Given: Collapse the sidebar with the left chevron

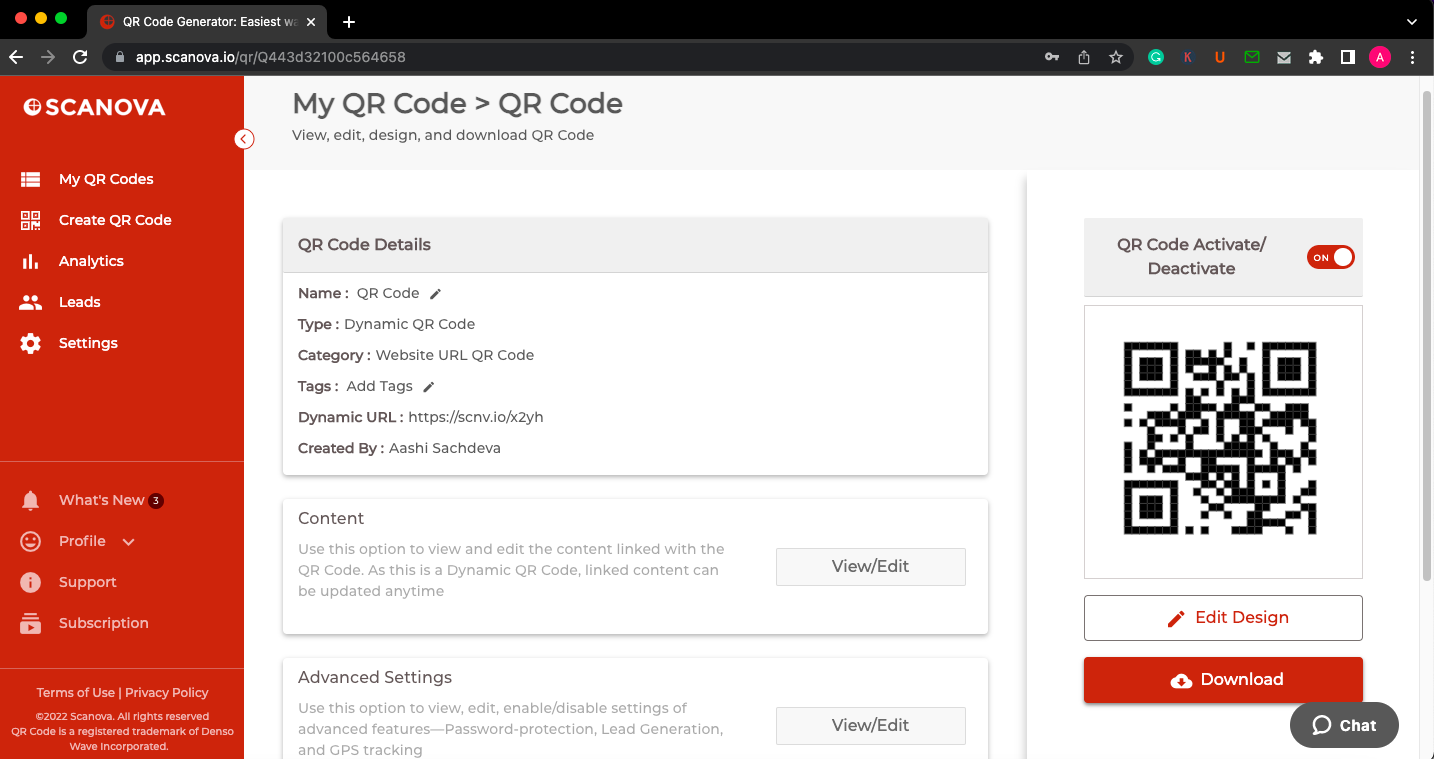Looking at the screenshot, I should click(244, 139).
